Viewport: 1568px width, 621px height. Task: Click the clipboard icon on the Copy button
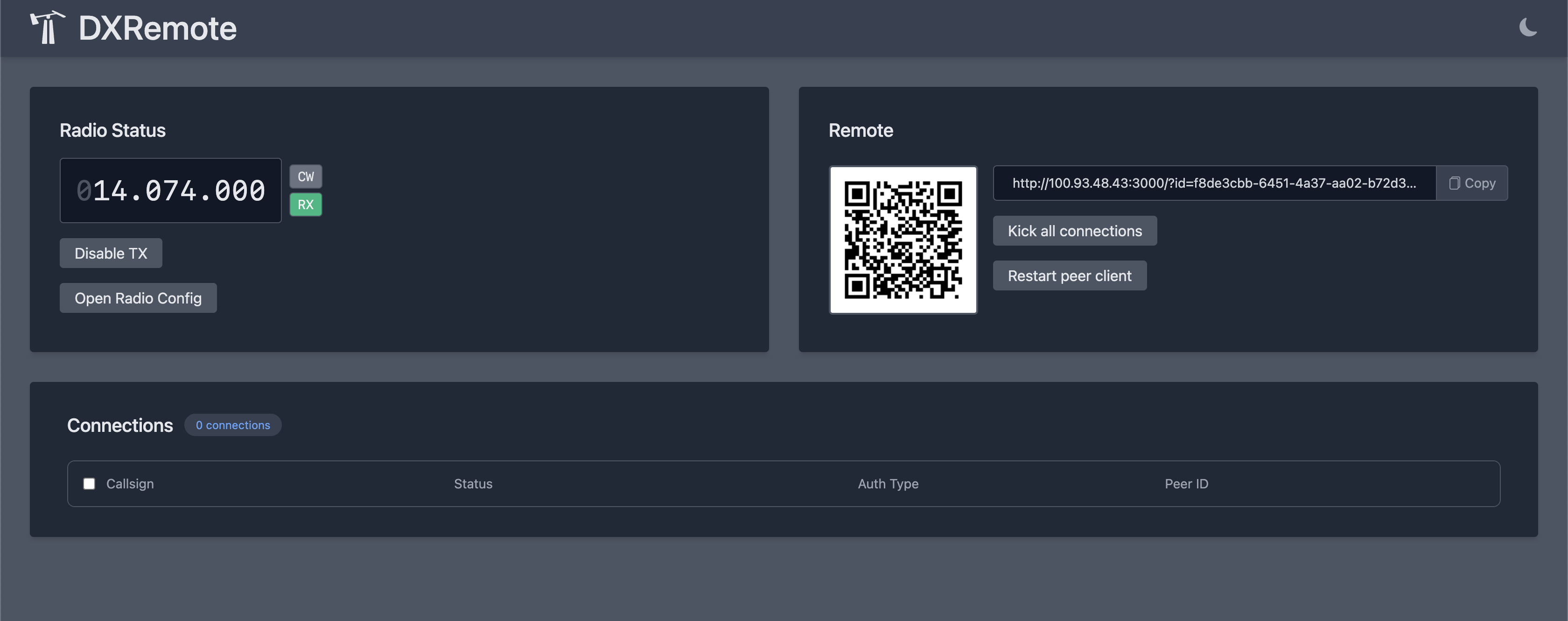click(1454, 183)
